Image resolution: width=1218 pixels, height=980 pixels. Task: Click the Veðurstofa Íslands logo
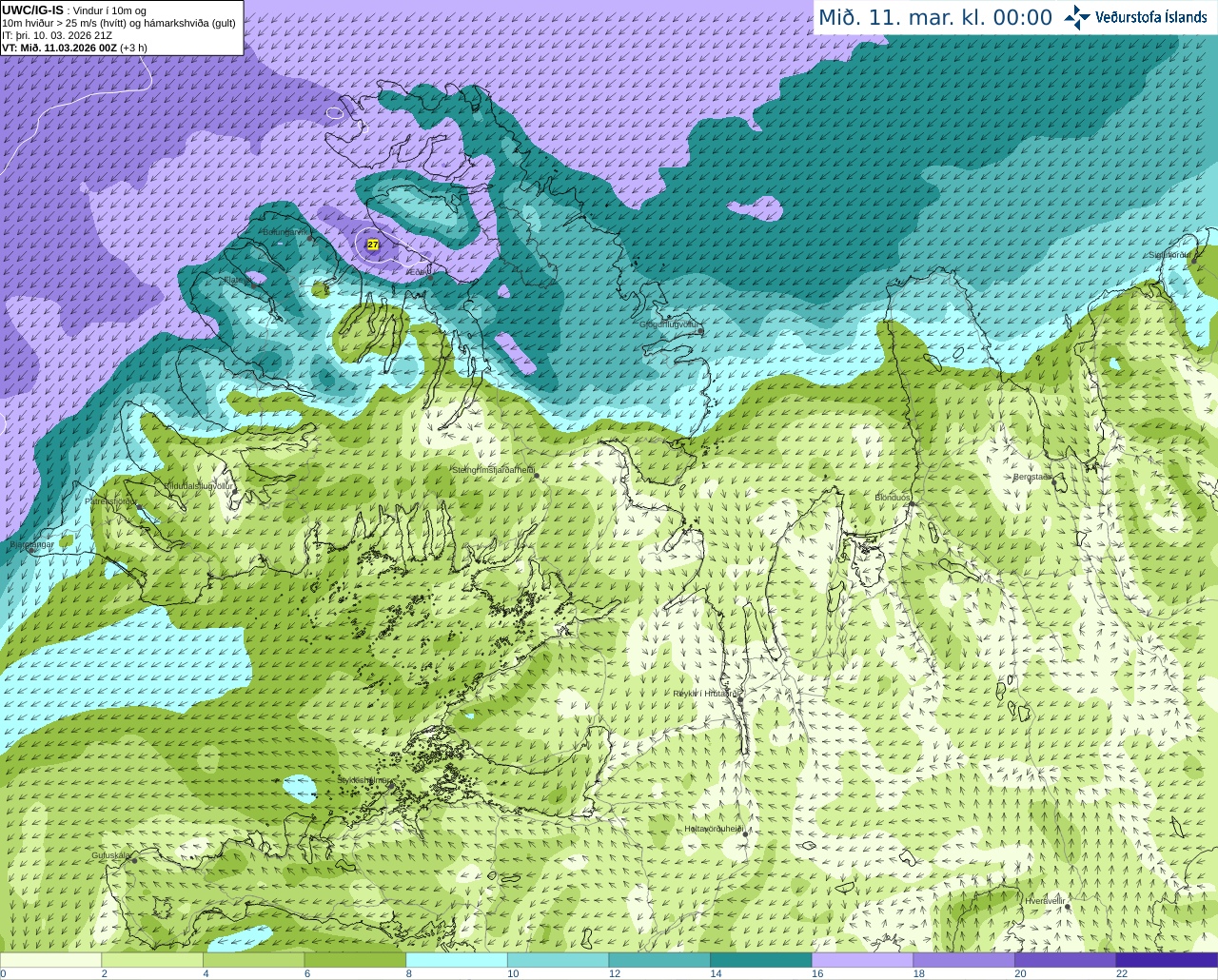1135,17
